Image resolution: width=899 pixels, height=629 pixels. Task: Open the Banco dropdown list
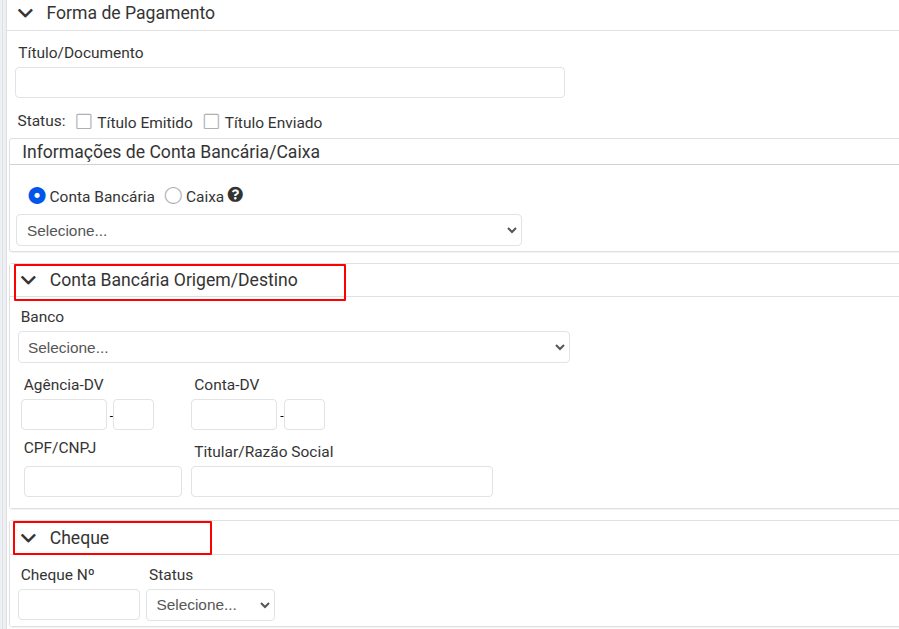(x=293, y=348)
